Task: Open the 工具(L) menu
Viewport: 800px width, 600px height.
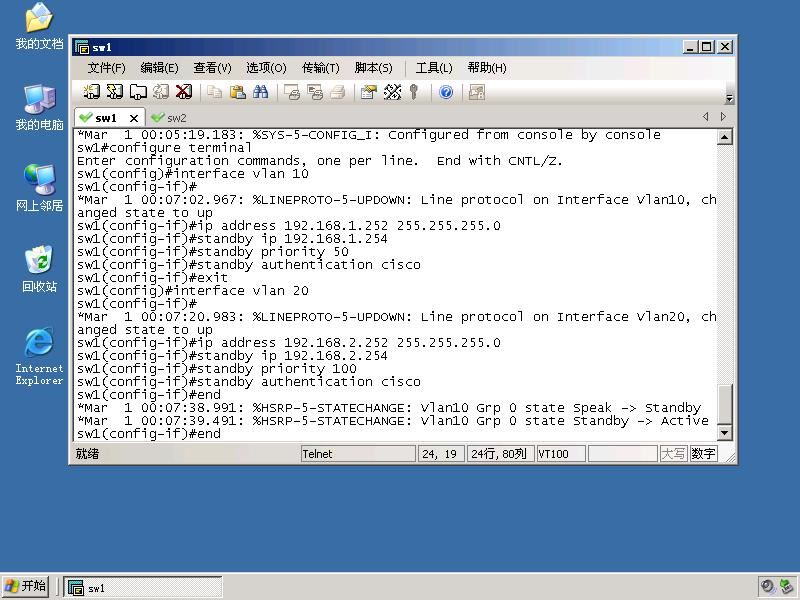Action: point(434,68)
